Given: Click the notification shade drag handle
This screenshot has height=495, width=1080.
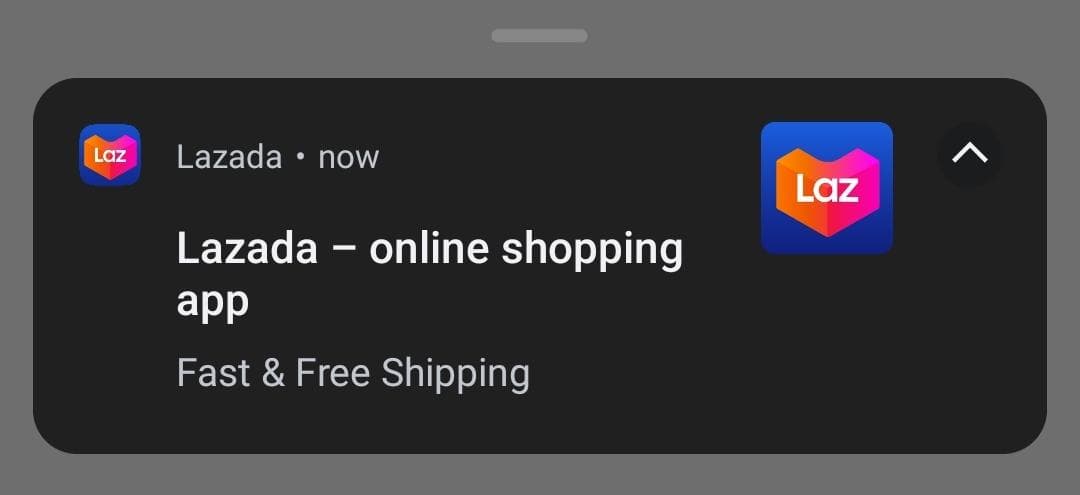Looking at the screenshot, I should point(539,36).
